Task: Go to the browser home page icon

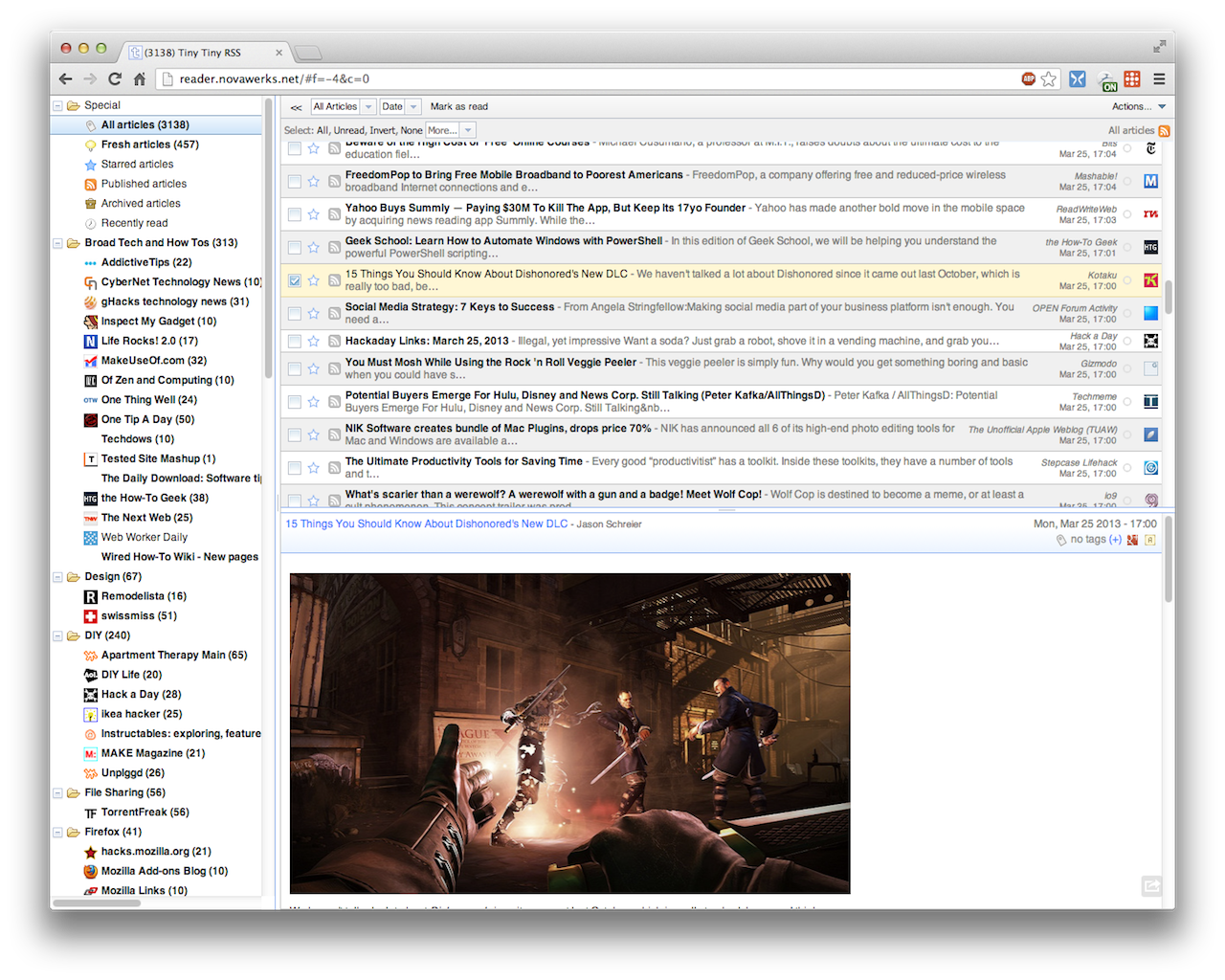Action: [x=140, y=79]
